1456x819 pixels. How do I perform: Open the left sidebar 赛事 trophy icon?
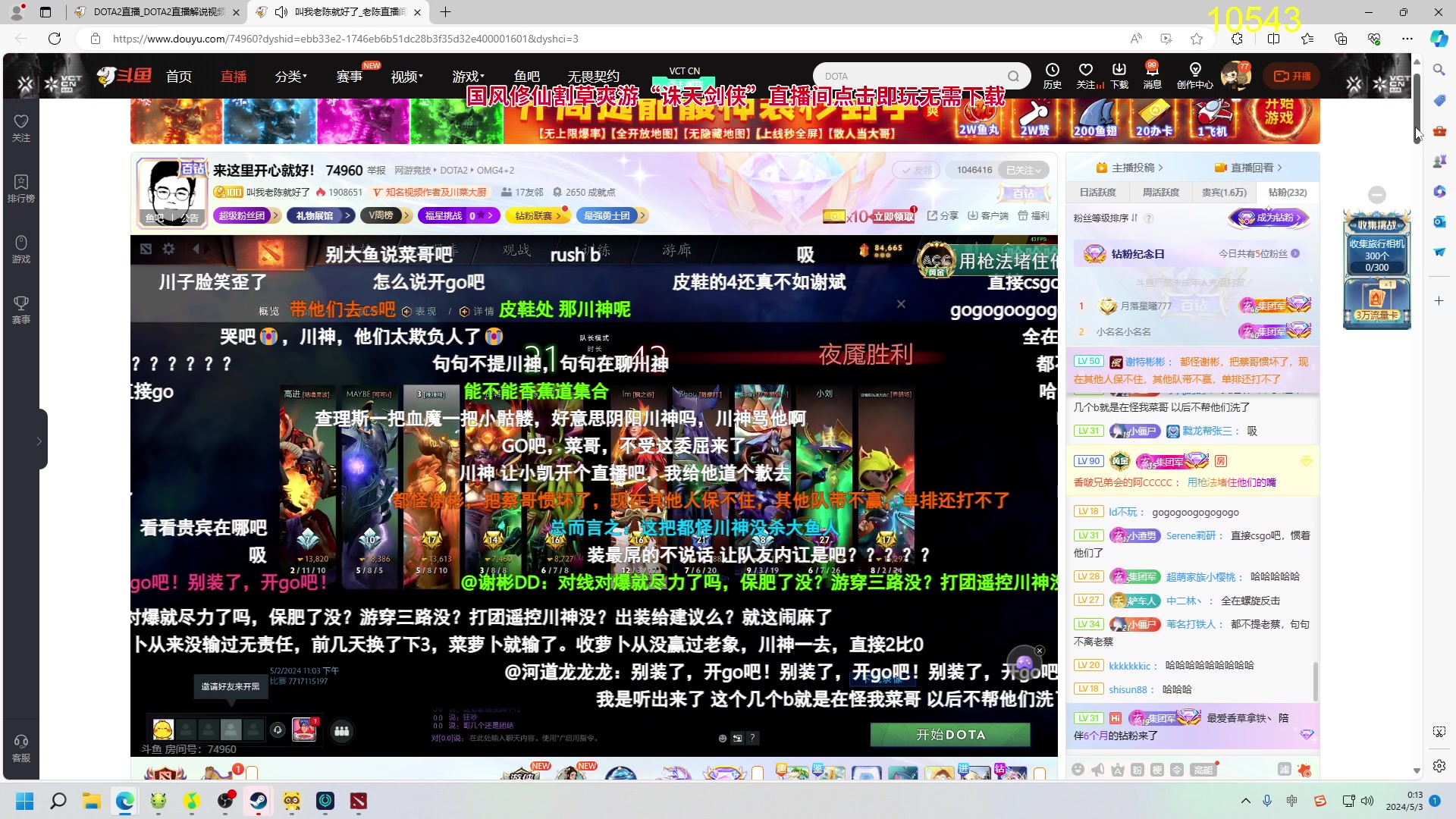coord(21,303)
